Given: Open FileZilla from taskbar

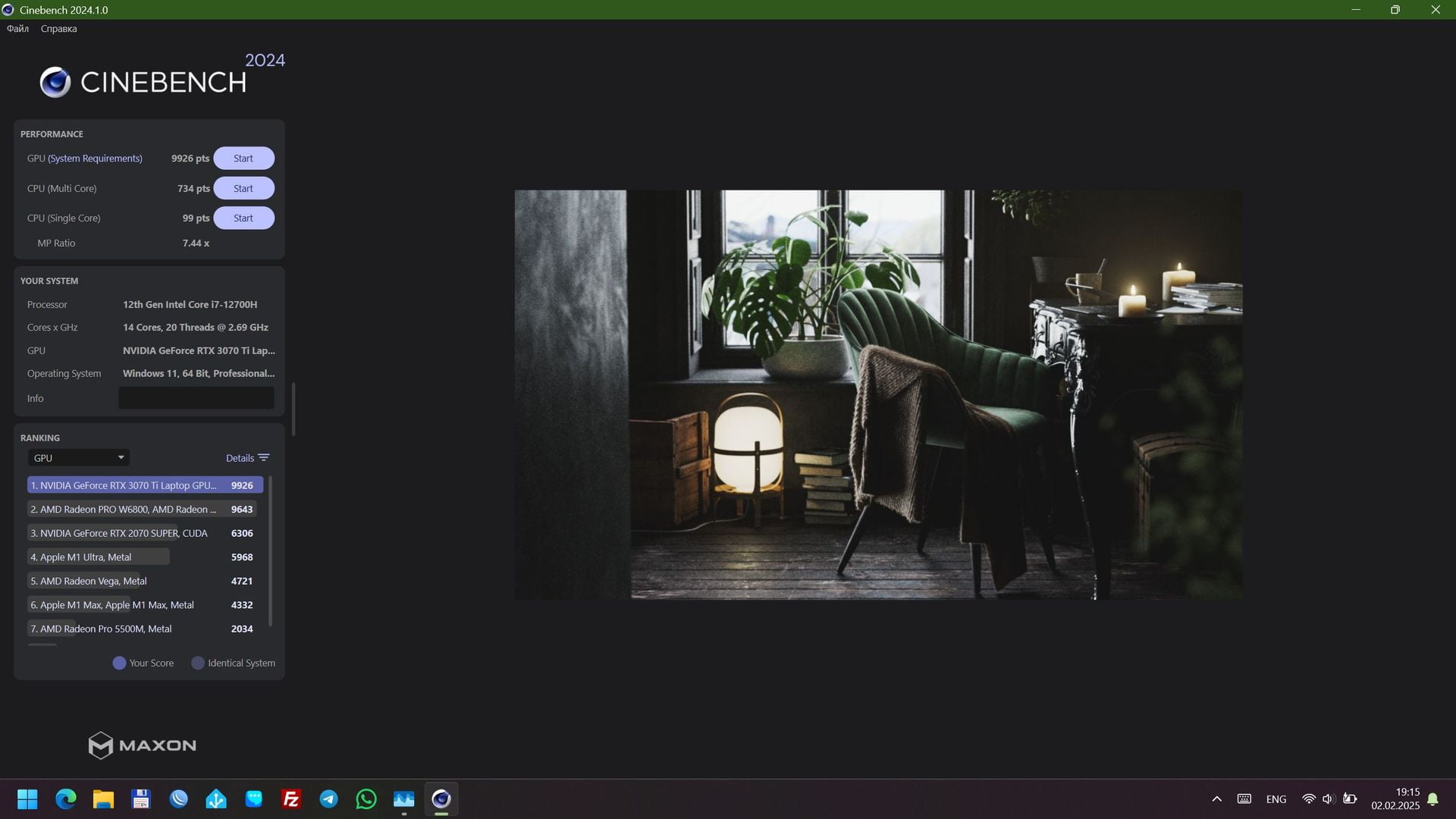Looking at the screenshot, I should [291, 799].
